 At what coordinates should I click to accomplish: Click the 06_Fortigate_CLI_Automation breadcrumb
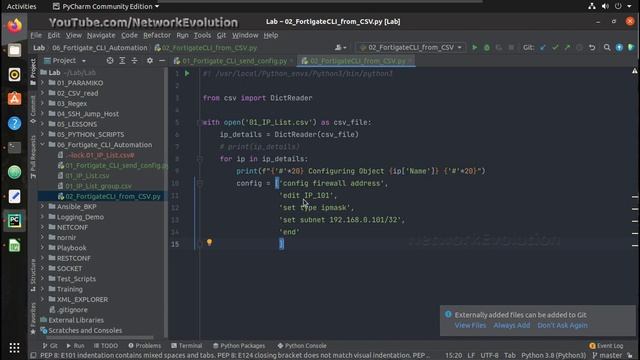point(100,48)
